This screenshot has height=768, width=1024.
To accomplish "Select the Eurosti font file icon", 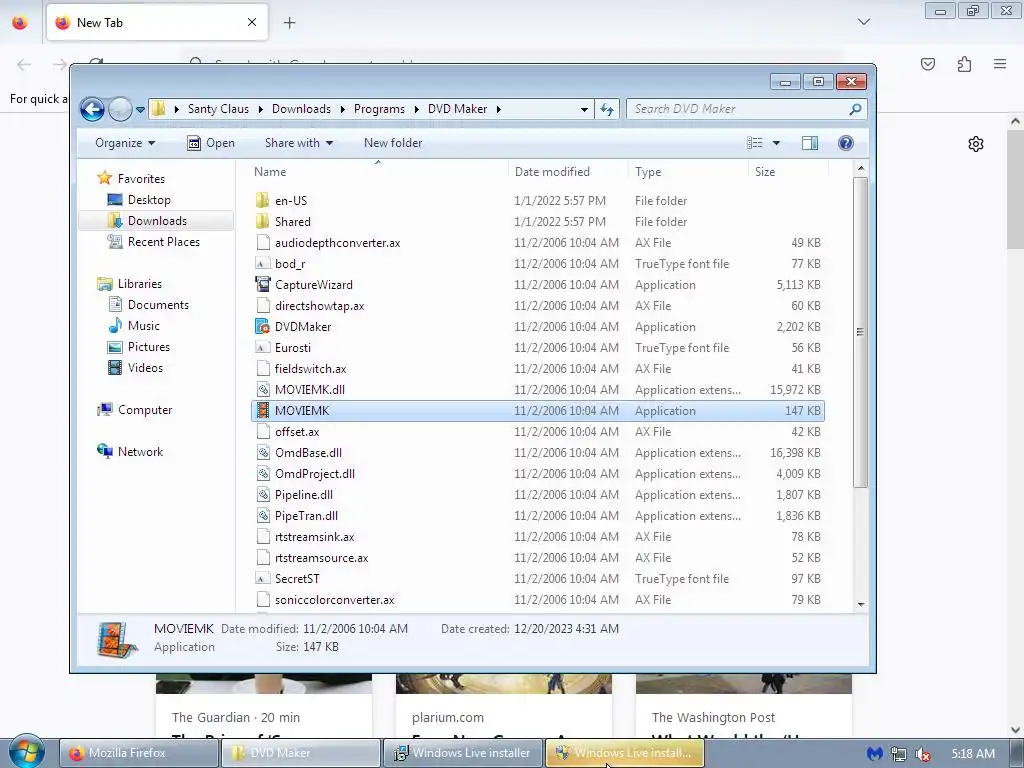I will (x=263, y=347).
